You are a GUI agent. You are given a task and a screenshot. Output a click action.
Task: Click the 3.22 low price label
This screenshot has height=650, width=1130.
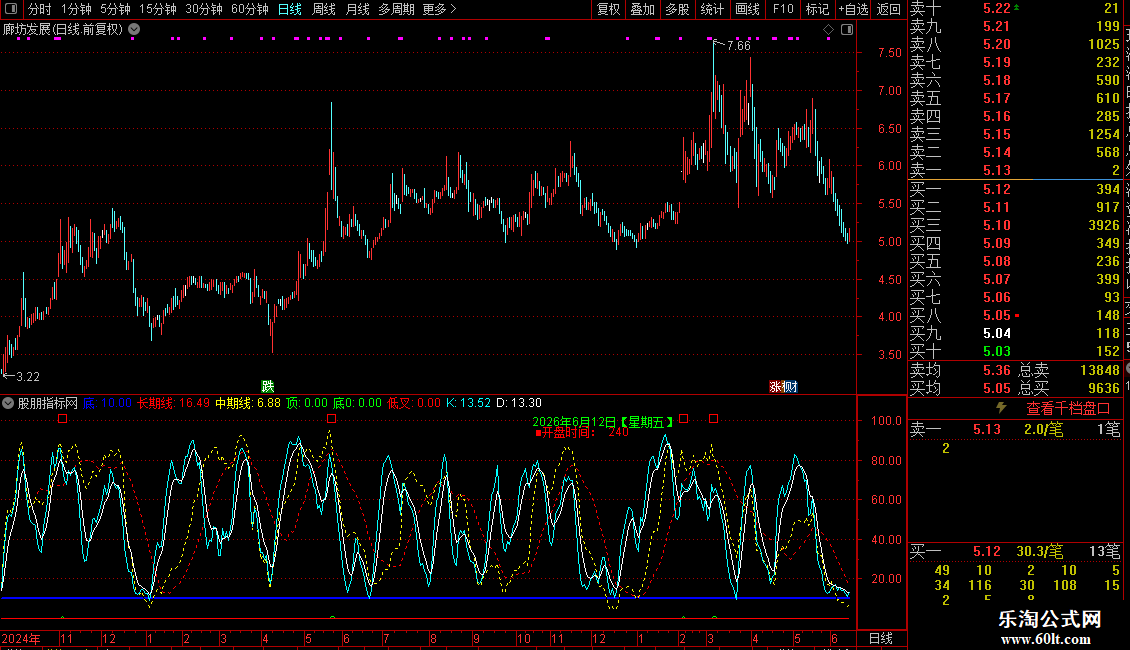pyautogui.click(x=27, y=377)
